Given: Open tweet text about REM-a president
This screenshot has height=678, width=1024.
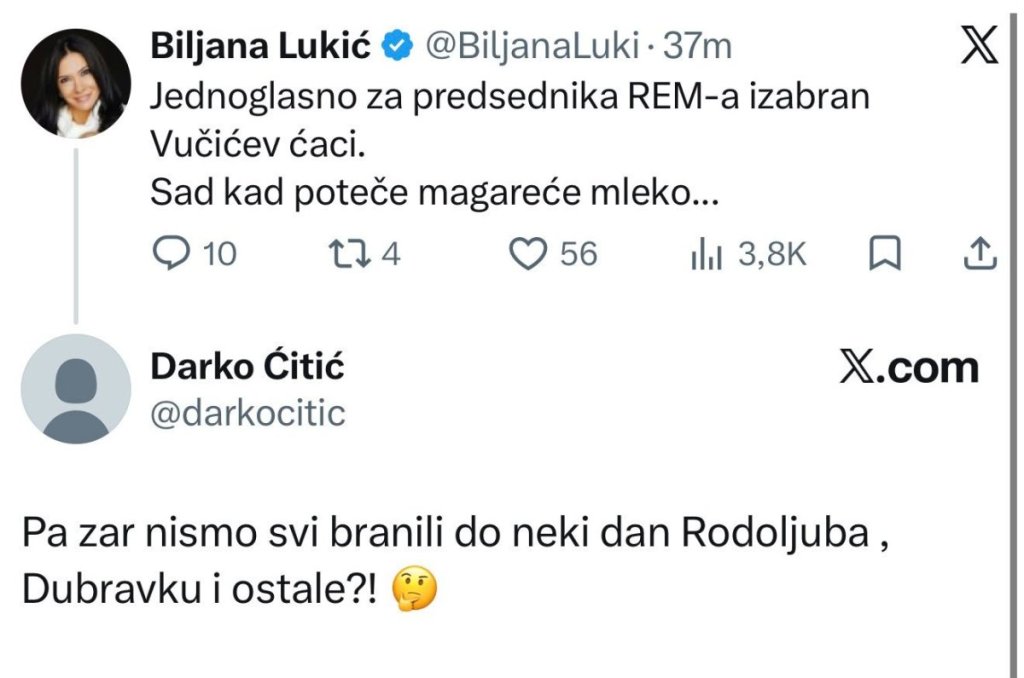Looking at the screenshot, I should coord(510,144).
